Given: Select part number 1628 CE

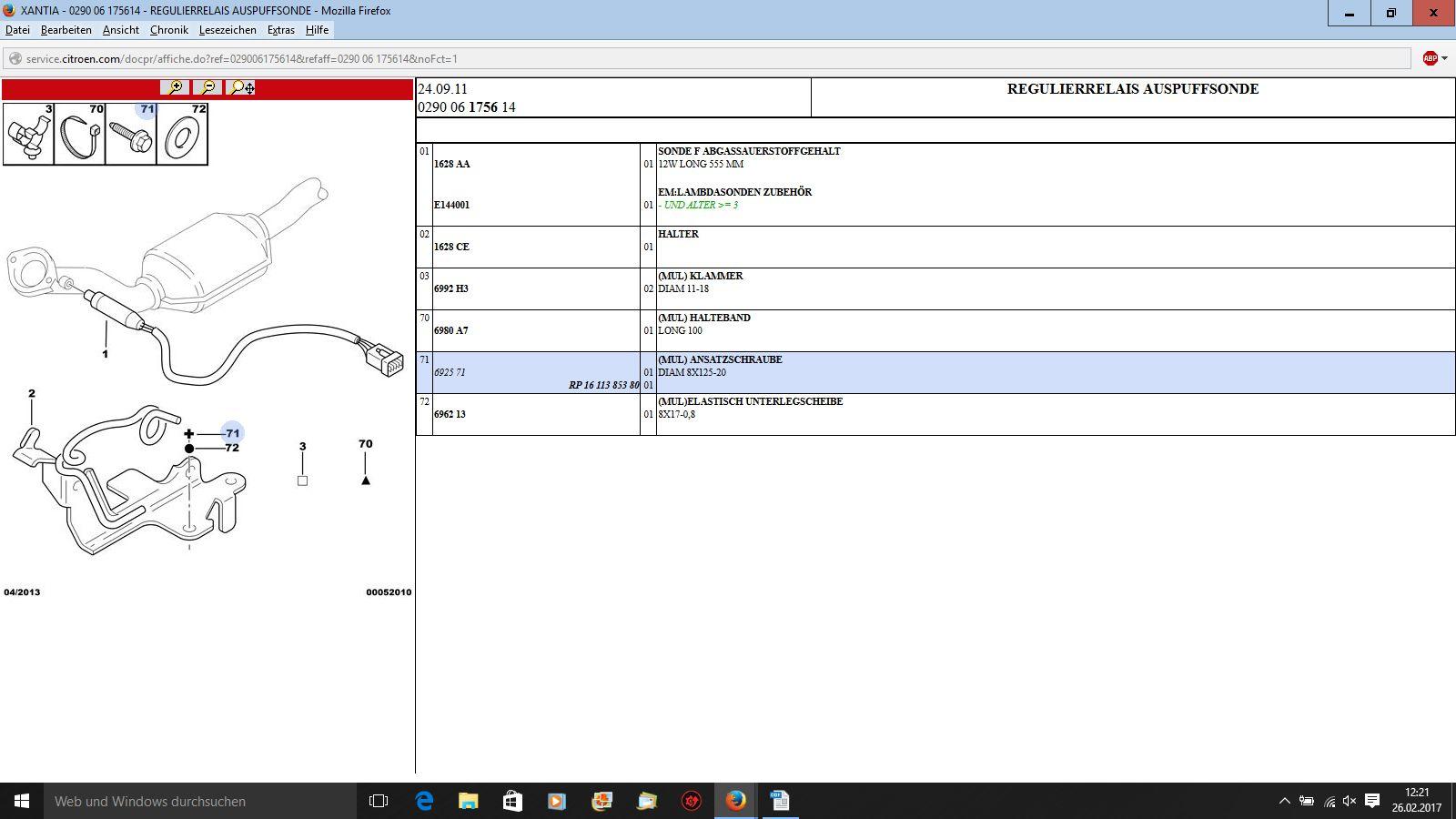Looking at the screenshot, I should pyautogui.click(x=451, y=247).
